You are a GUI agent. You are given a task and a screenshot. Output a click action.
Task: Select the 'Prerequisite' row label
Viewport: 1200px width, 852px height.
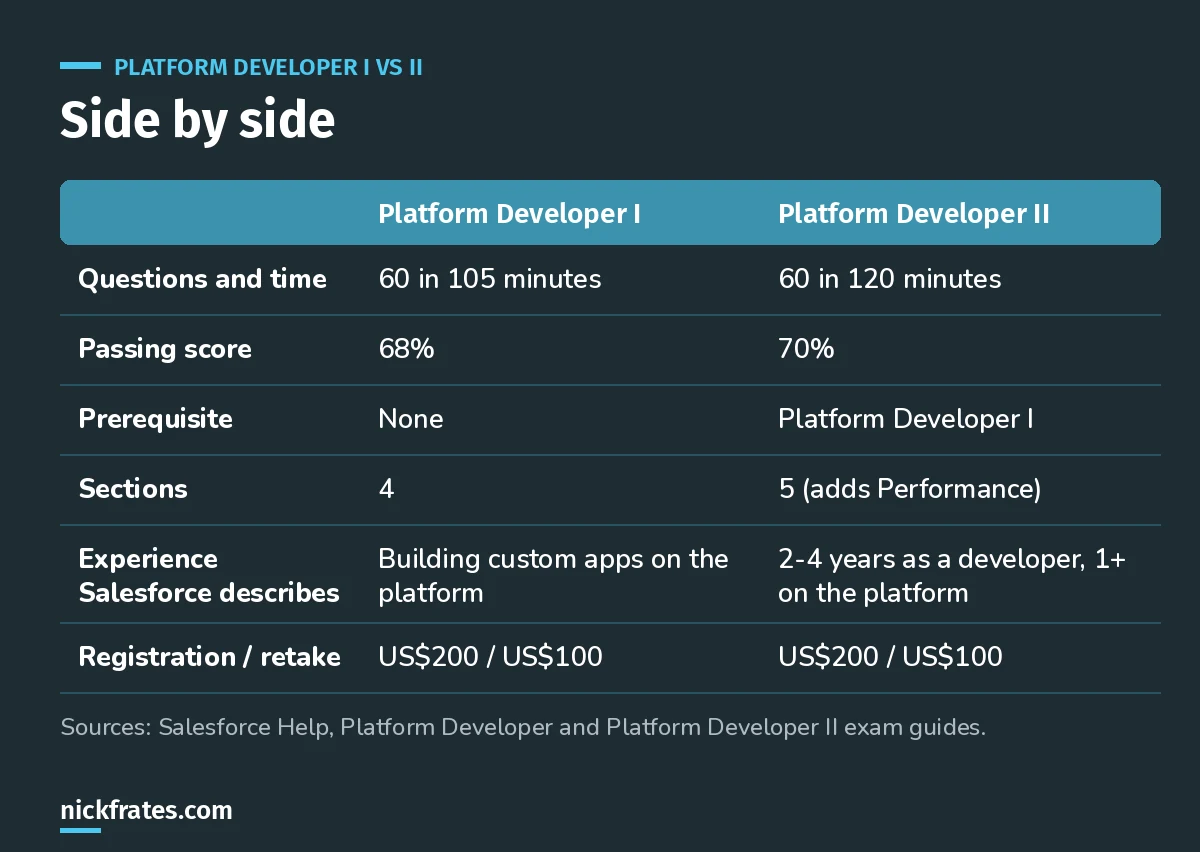point(155,418)
